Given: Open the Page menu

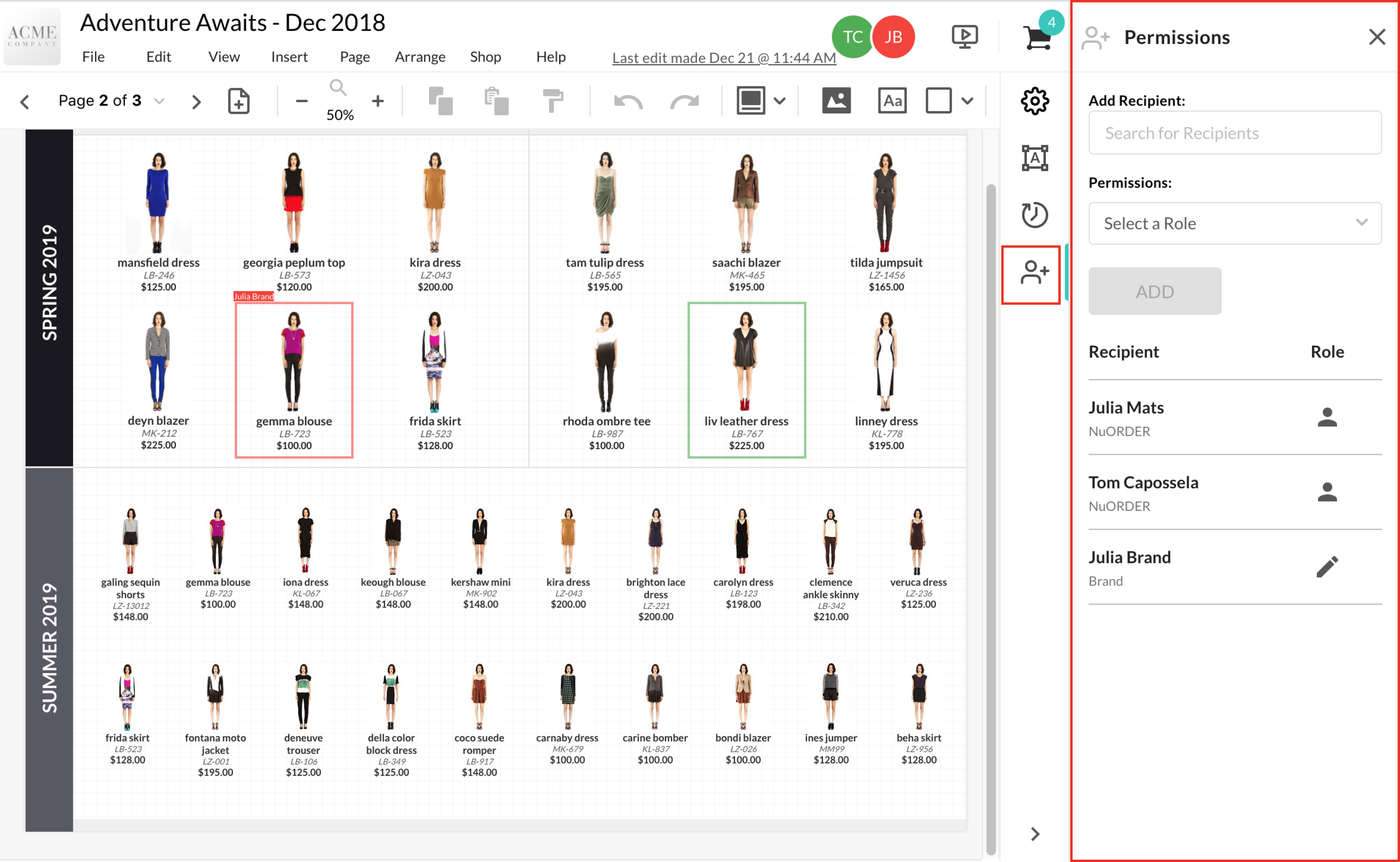Looking at the screenshot, I should [x=355, y=57].
